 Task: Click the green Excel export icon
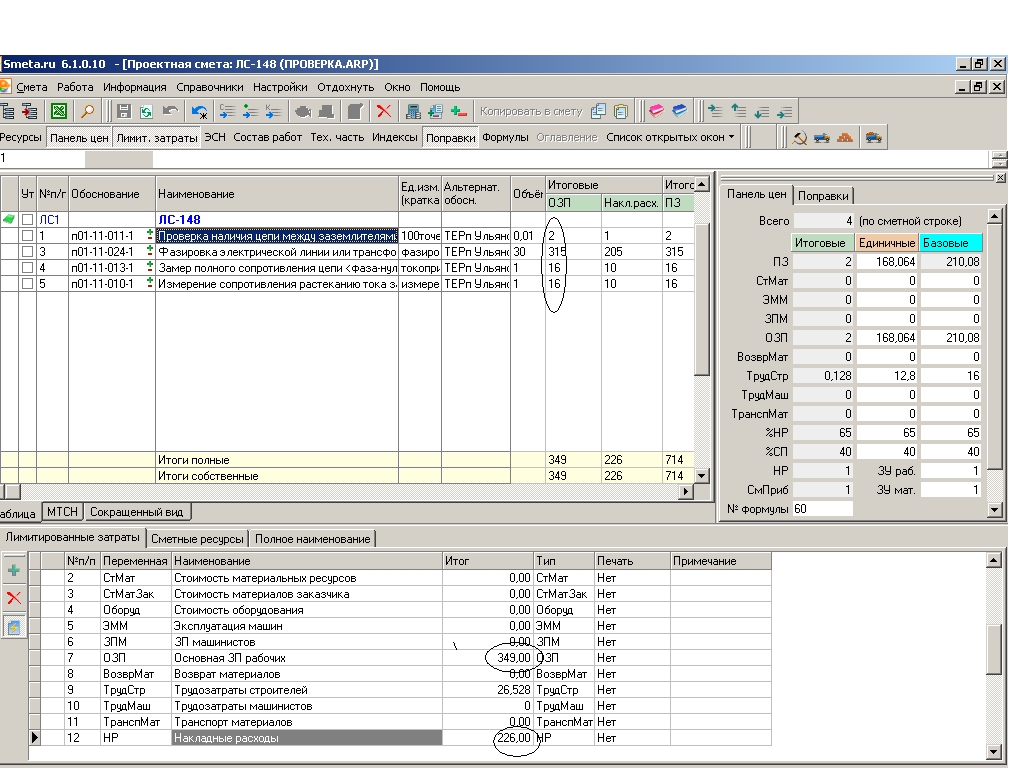[59, 112]
